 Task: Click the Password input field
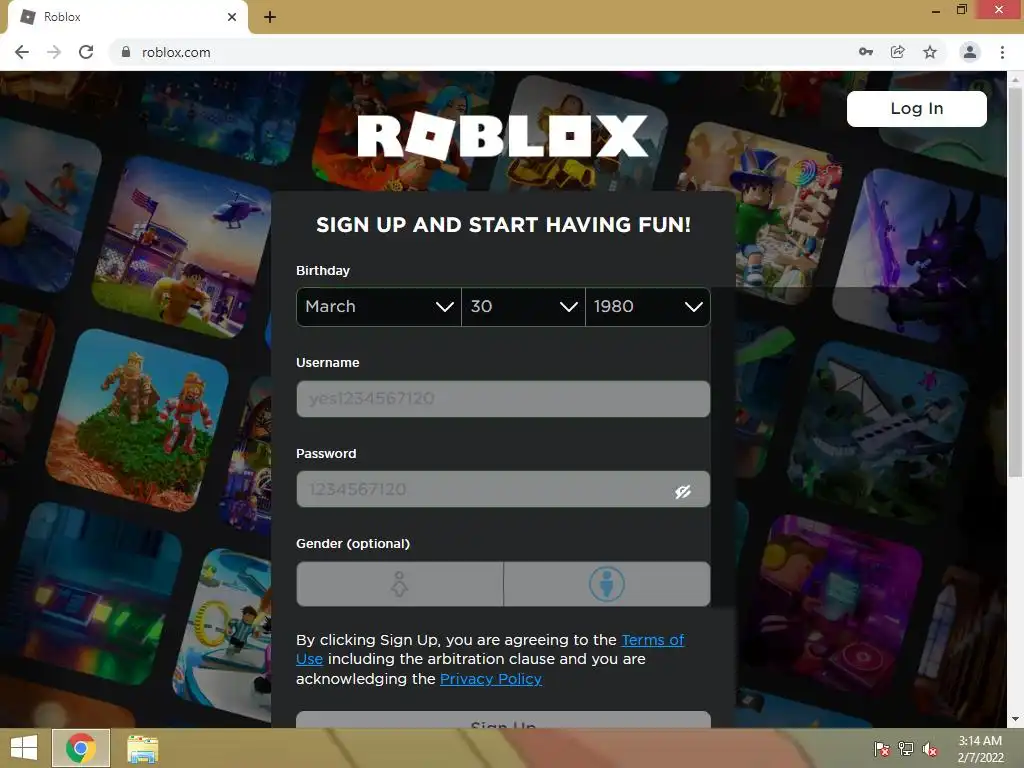503,489
